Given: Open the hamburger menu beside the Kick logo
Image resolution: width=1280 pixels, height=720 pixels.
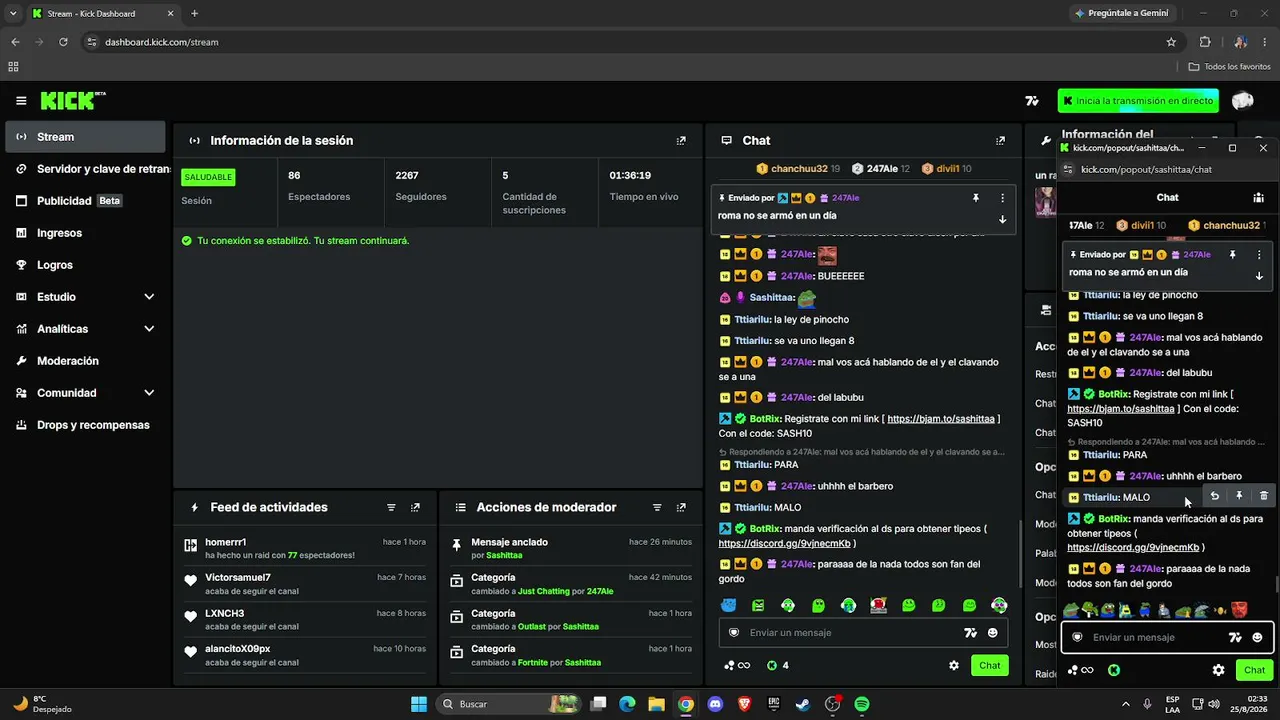Looking at the screenshot, I should (x=21, y=101).
